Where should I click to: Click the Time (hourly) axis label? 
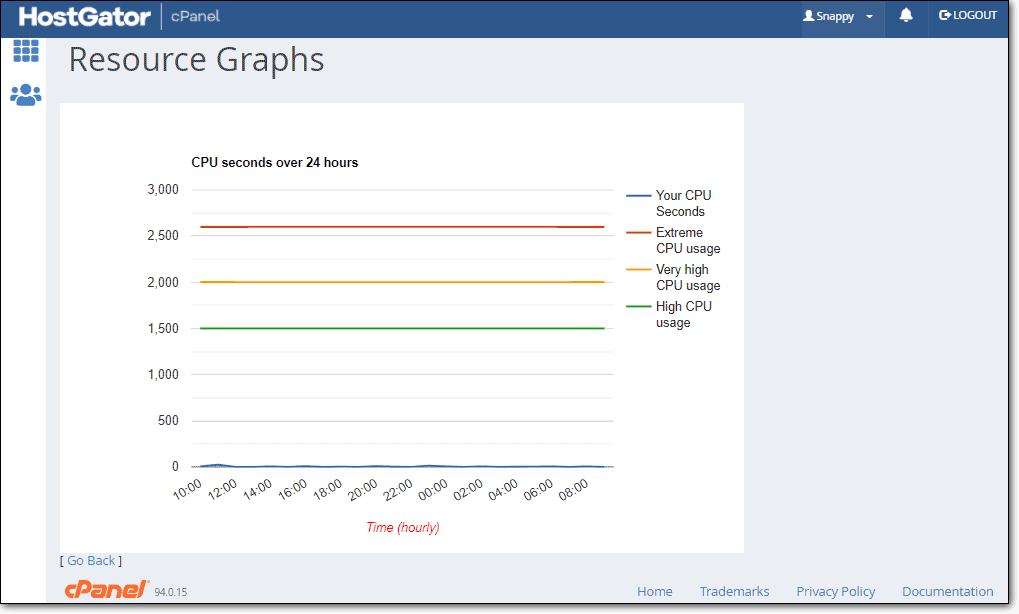pos(403,527)
